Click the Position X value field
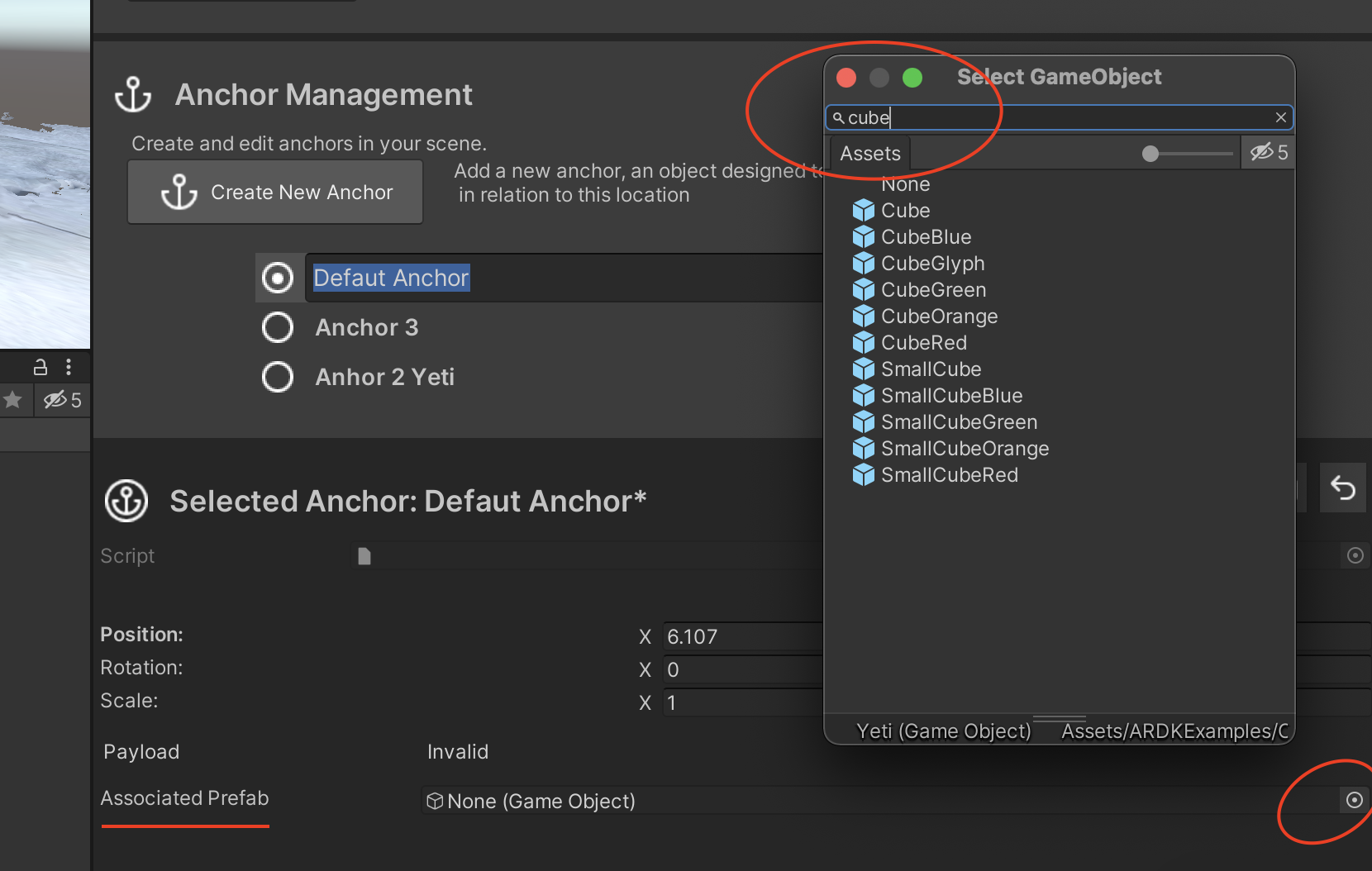 point(743,636)
